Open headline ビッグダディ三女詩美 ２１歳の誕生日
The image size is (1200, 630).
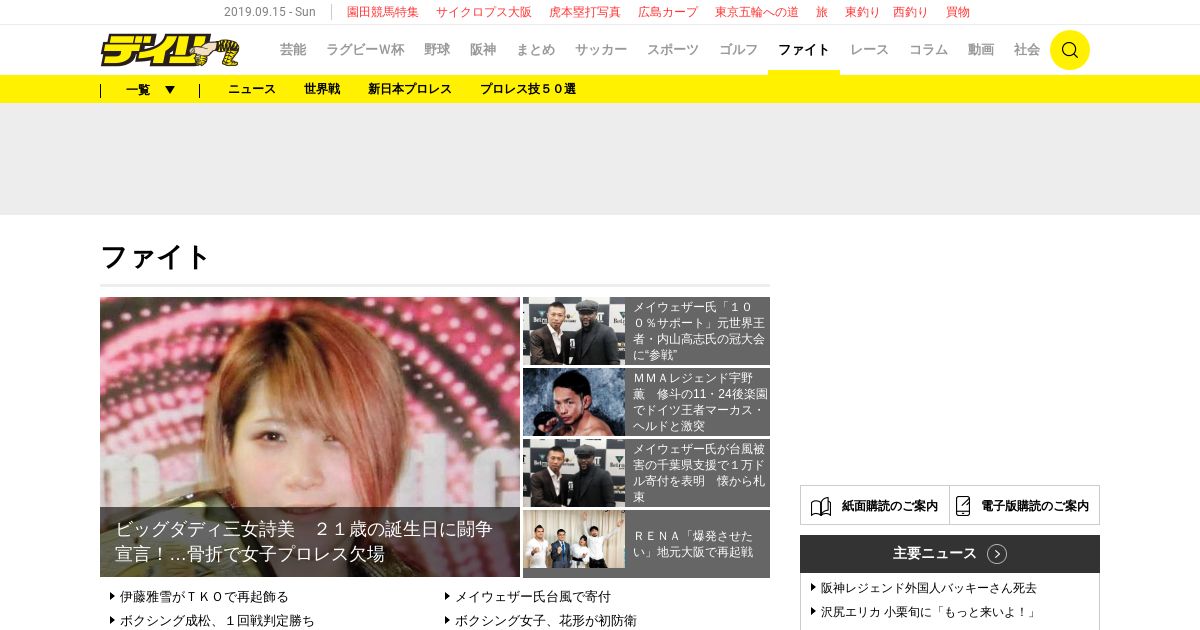(x=304, y=541)
